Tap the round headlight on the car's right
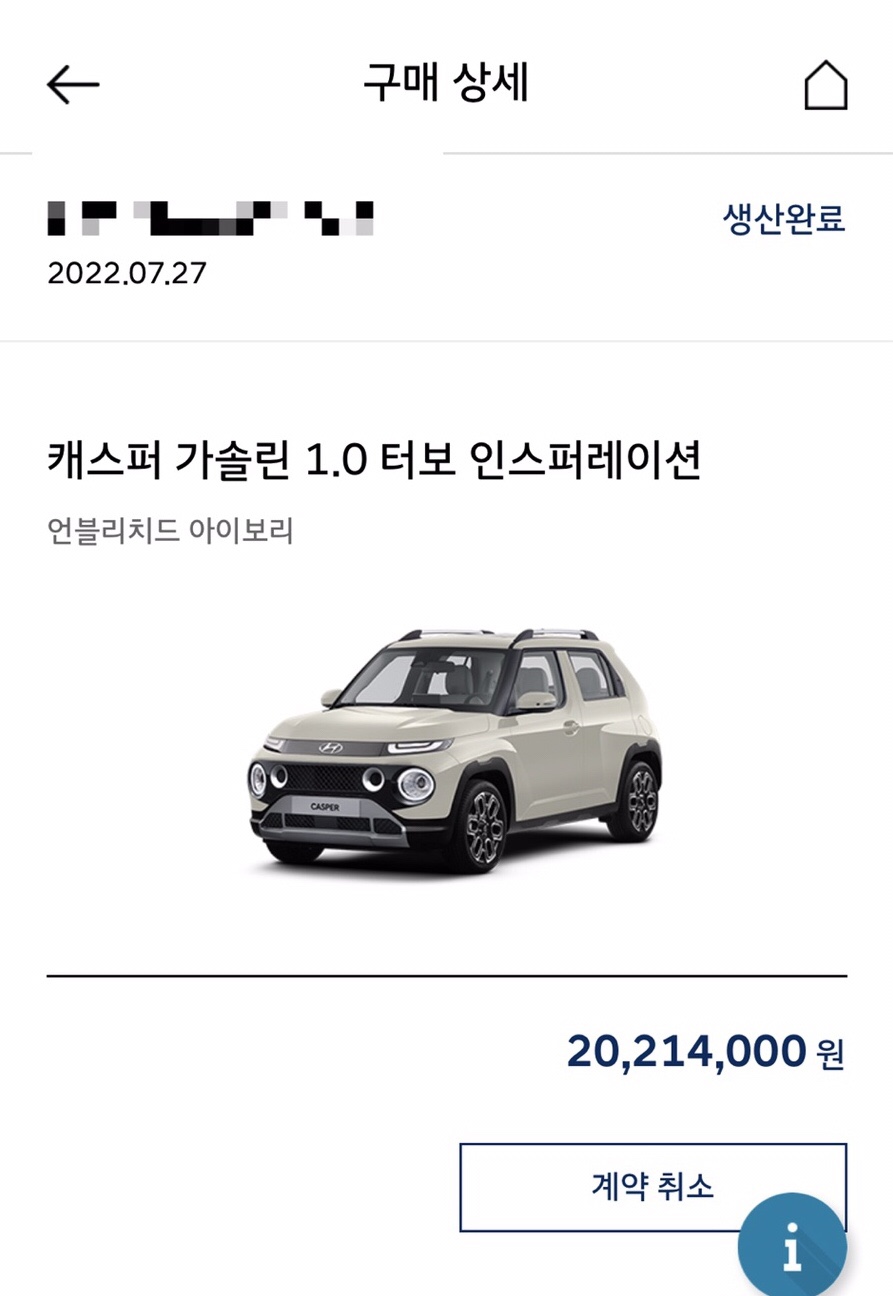Image resolution: width=893 pixels, height=1296 pixels. pyautogui.click(x=416, y=786)
